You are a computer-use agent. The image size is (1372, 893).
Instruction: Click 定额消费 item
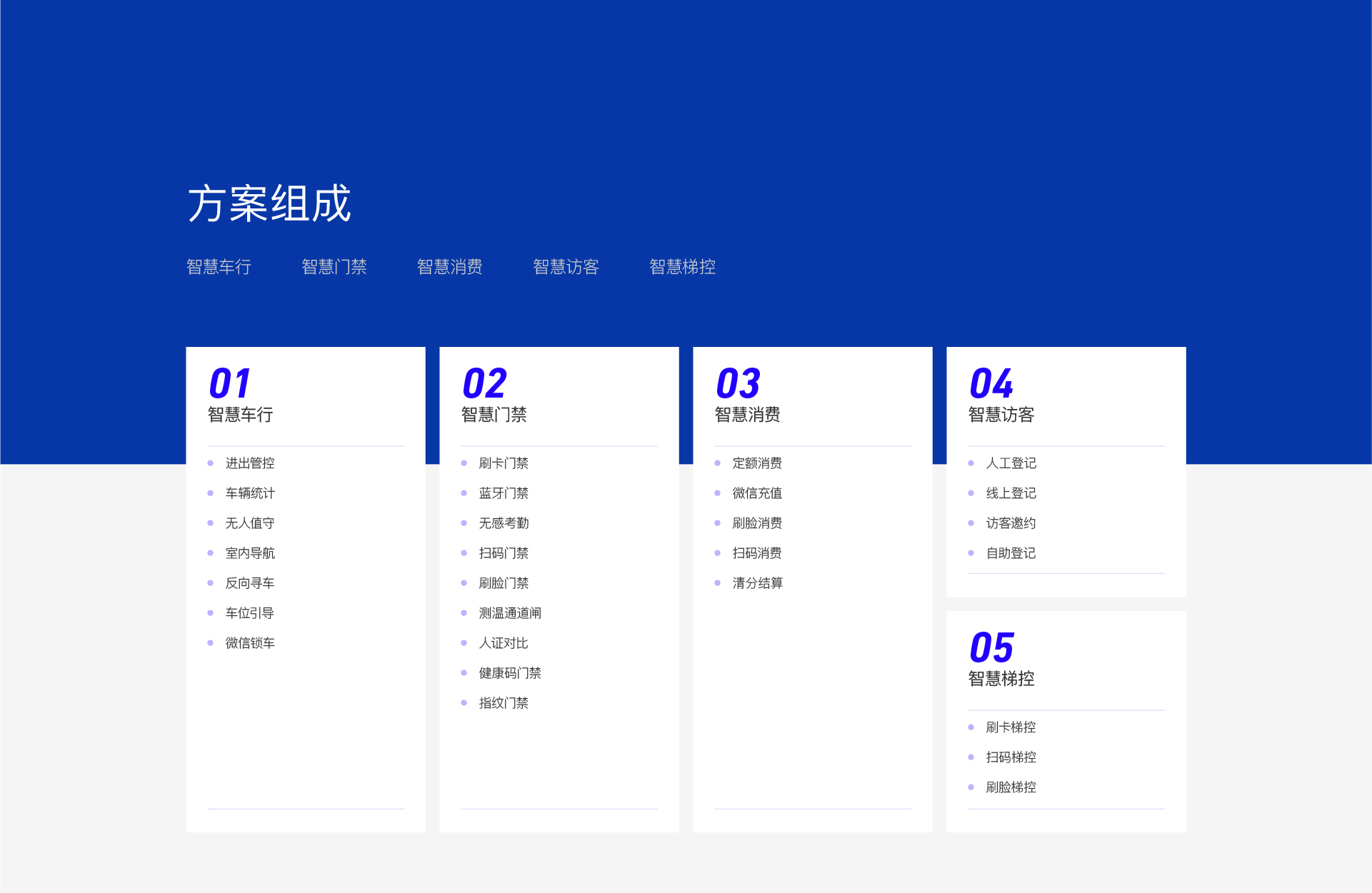757,463
